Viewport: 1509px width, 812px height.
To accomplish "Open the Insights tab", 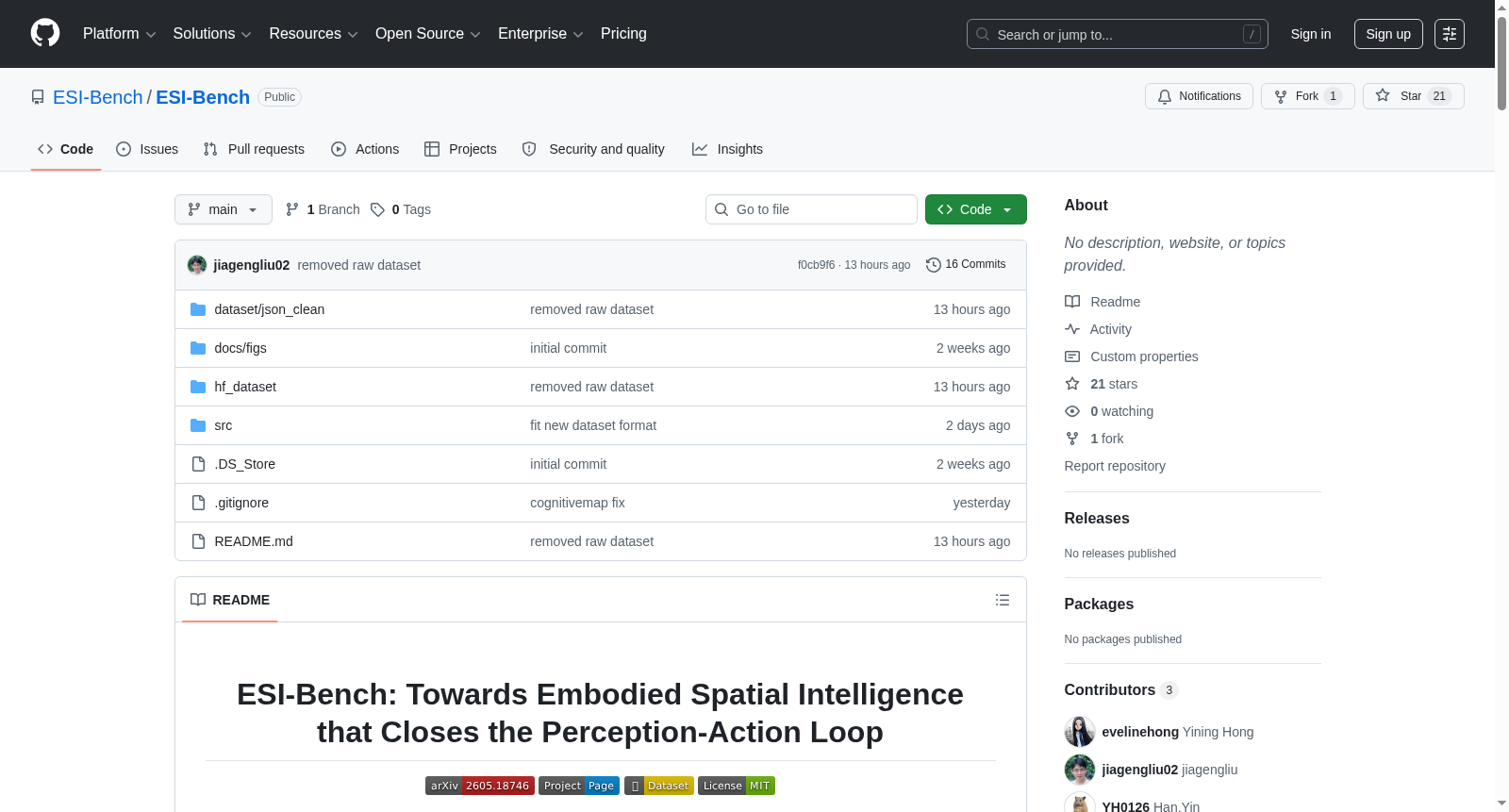I will coord(727,149).
